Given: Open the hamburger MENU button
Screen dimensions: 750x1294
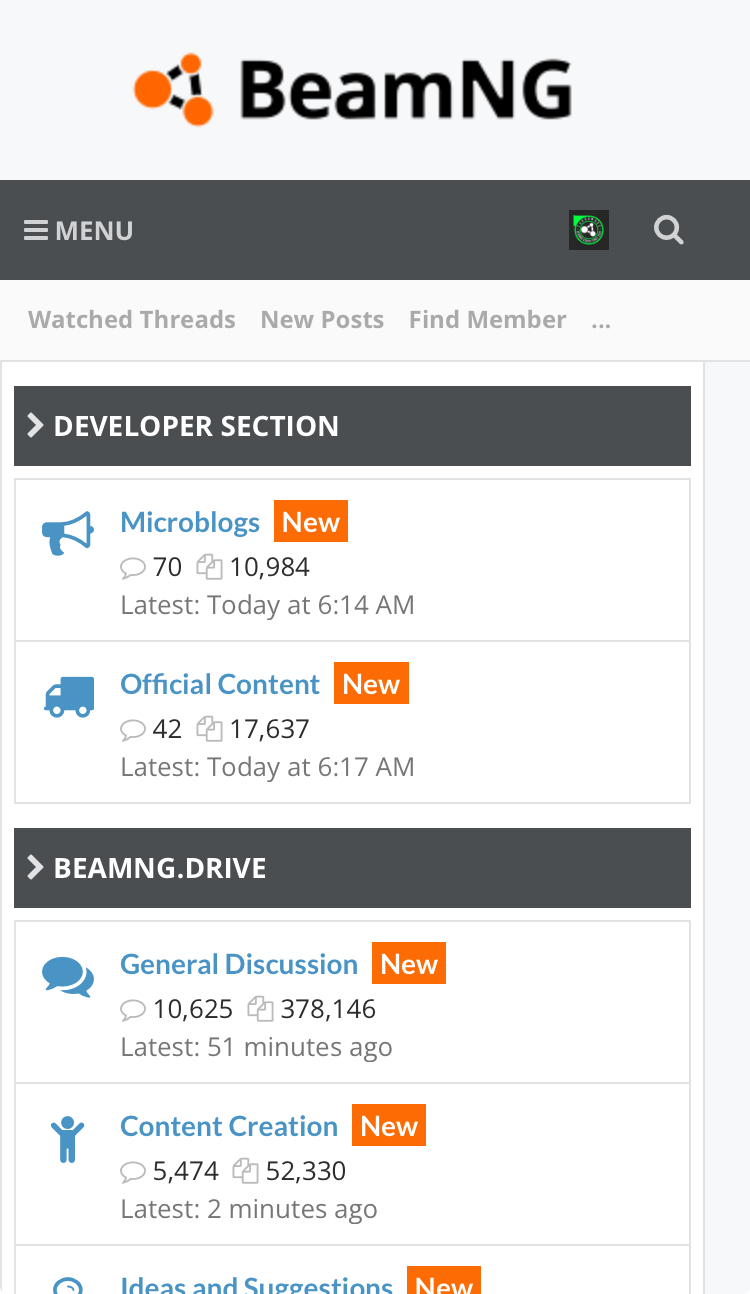Looking at the screenshot, I should pyautogui.click(x=78, y=231).
